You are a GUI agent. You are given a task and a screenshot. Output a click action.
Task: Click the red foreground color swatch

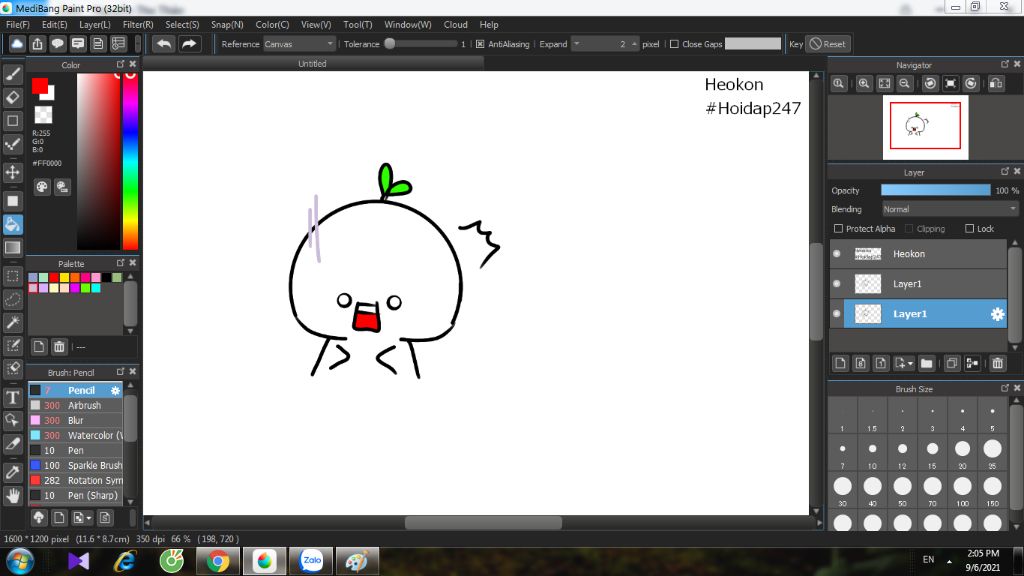coord(40,86)
